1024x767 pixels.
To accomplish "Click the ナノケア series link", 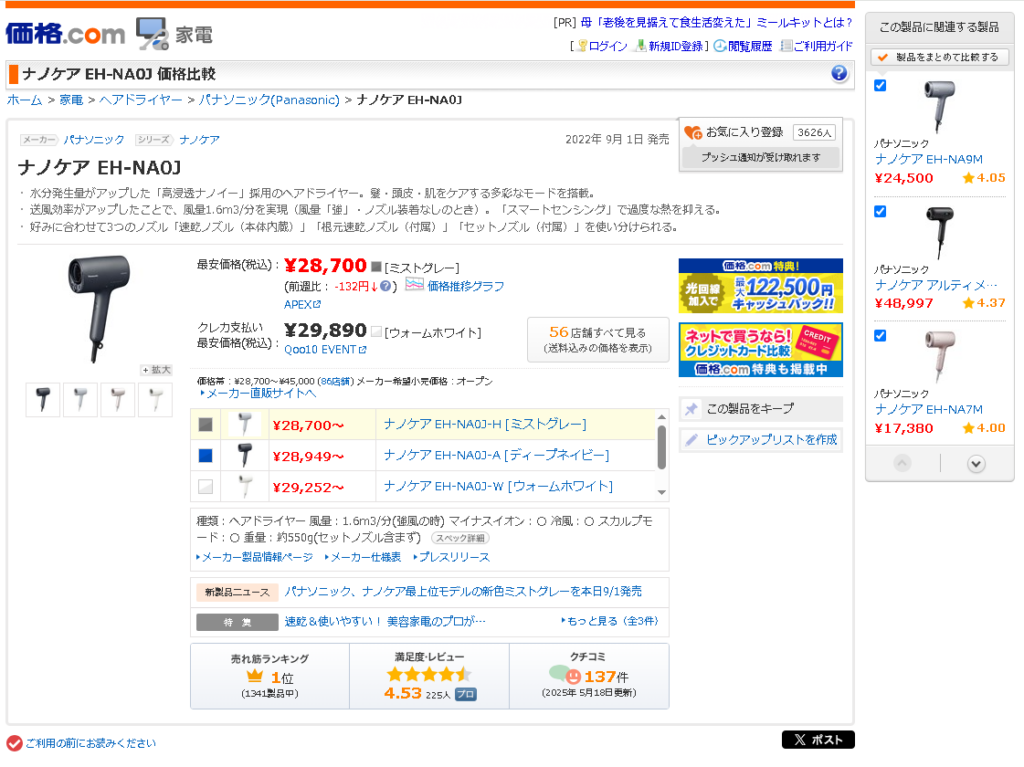I will (x=199, y=140).
